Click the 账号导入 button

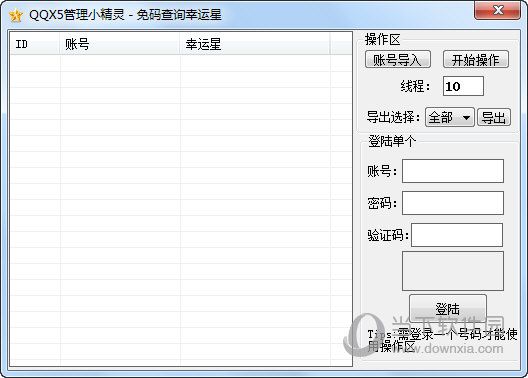pyautogui.click(x=398, y=60)
